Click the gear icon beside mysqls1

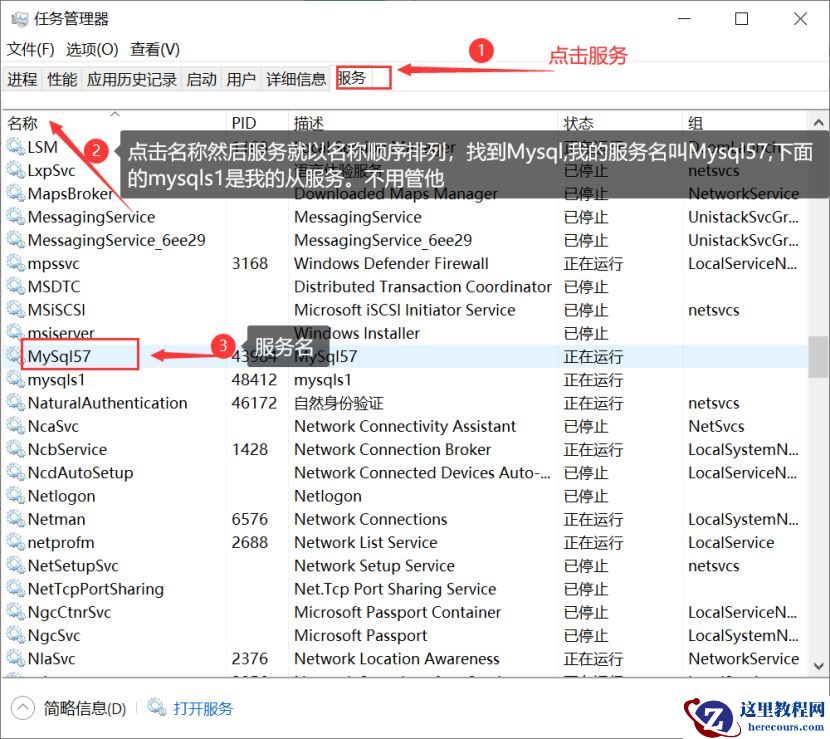pos(15,380)
